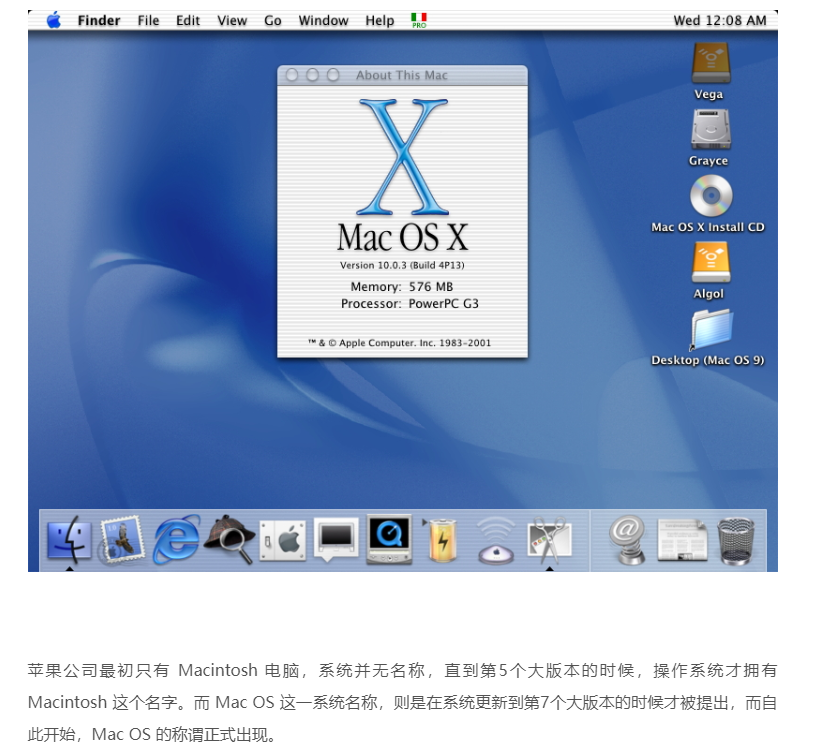Click the battery monitor Dock icon
The image size is (823, 753).
[x=442, y=540]
